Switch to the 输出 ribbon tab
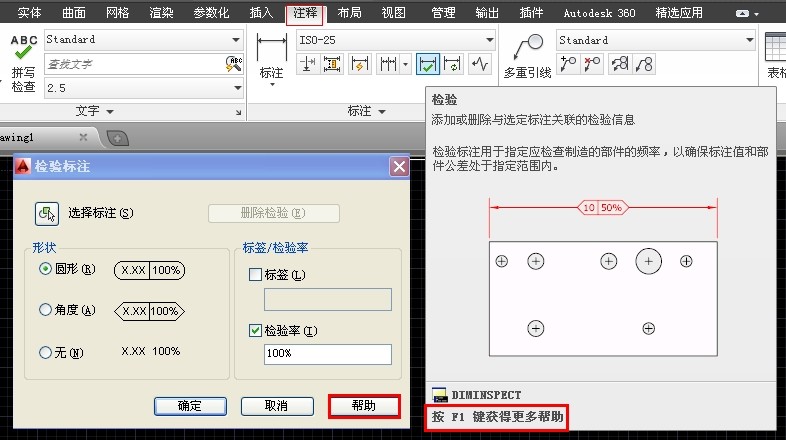The height and width of the screenshot is (440, 786). (487, 13)
